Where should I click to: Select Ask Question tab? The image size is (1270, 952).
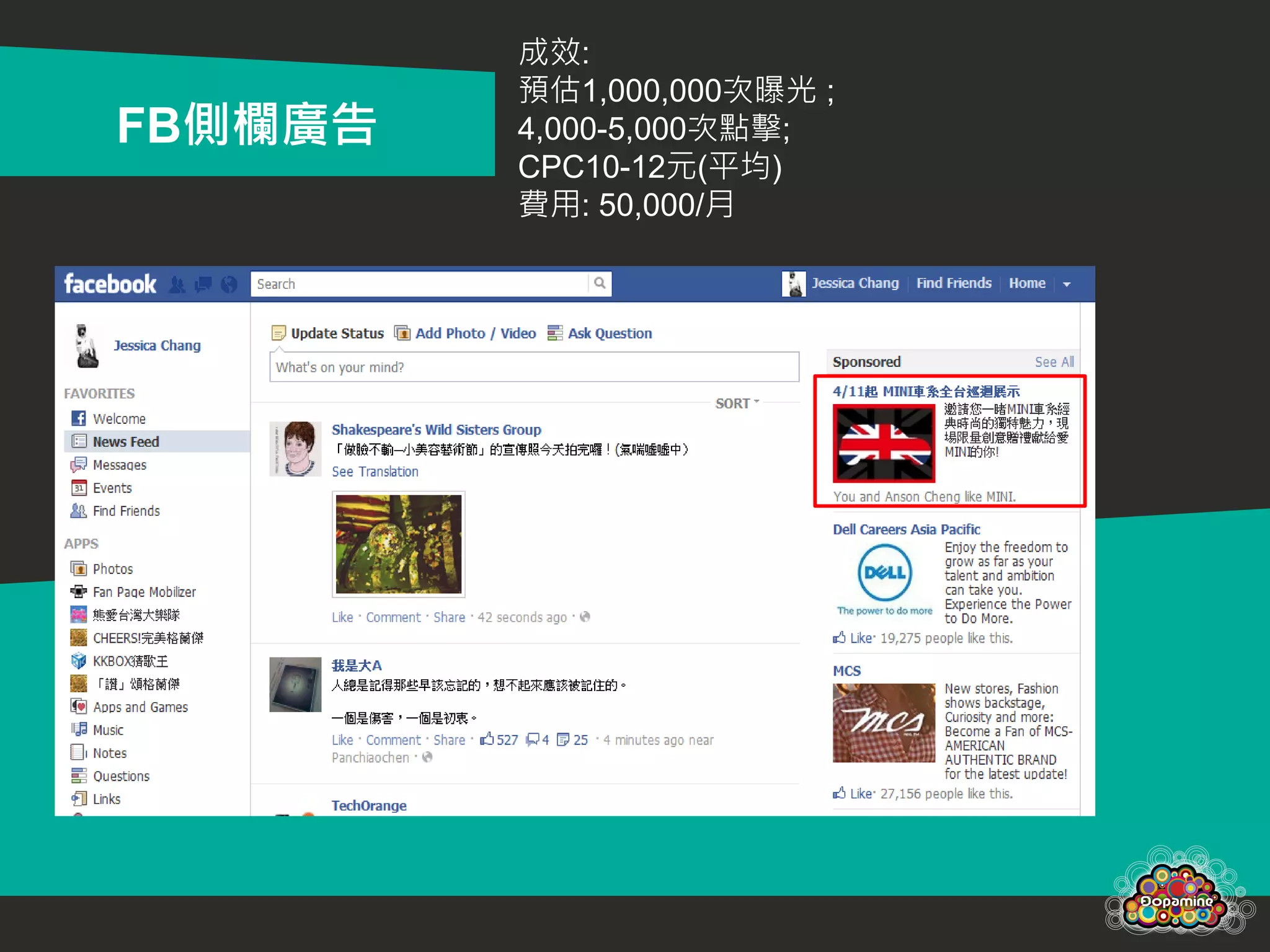(600, 333)
